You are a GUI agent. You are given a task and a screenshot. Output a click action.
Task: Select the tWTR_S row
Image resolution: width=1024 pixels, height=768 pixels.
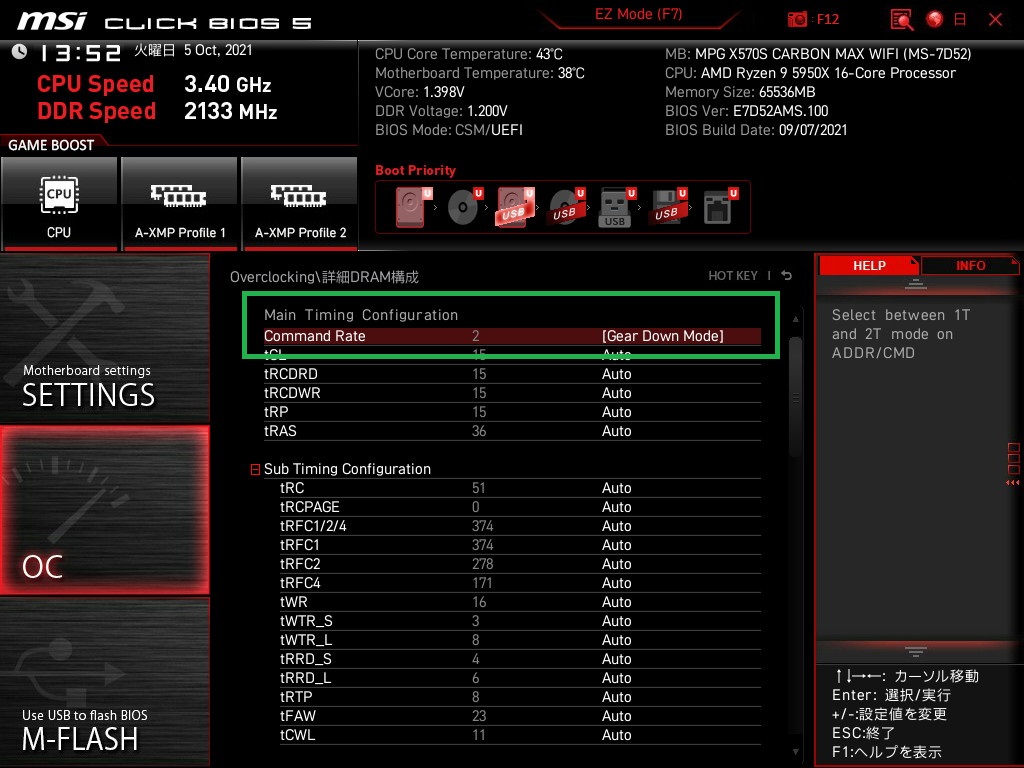click(x=520, y=621)
